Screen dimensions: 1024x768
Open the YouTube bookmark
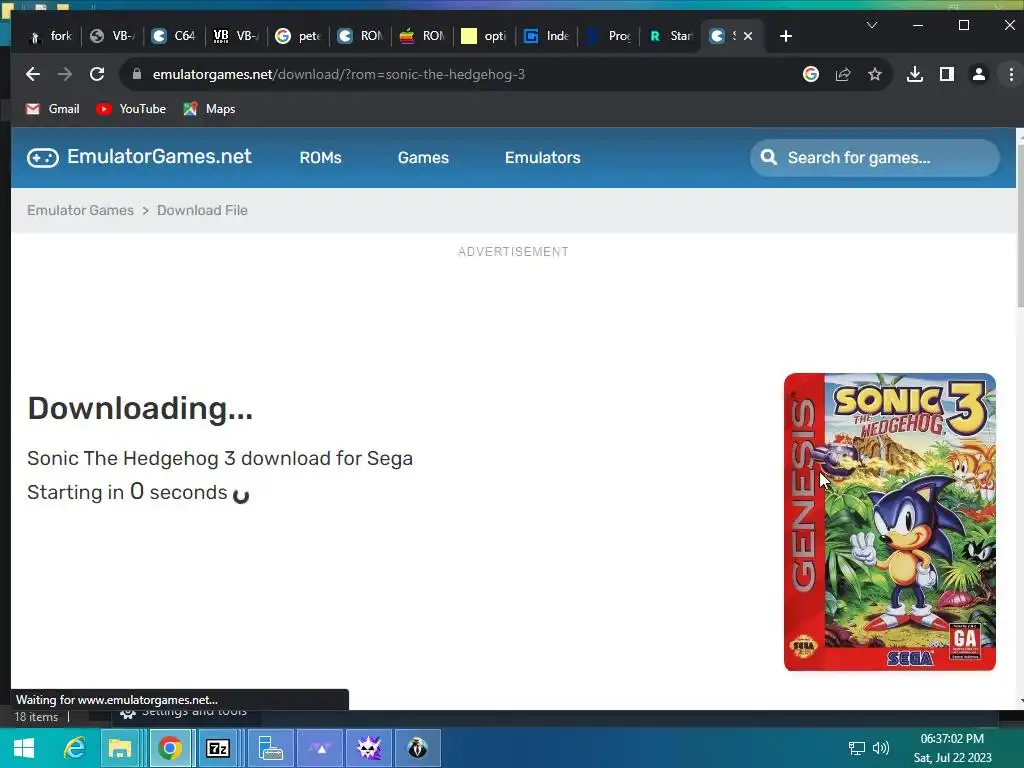coord(131,109)
